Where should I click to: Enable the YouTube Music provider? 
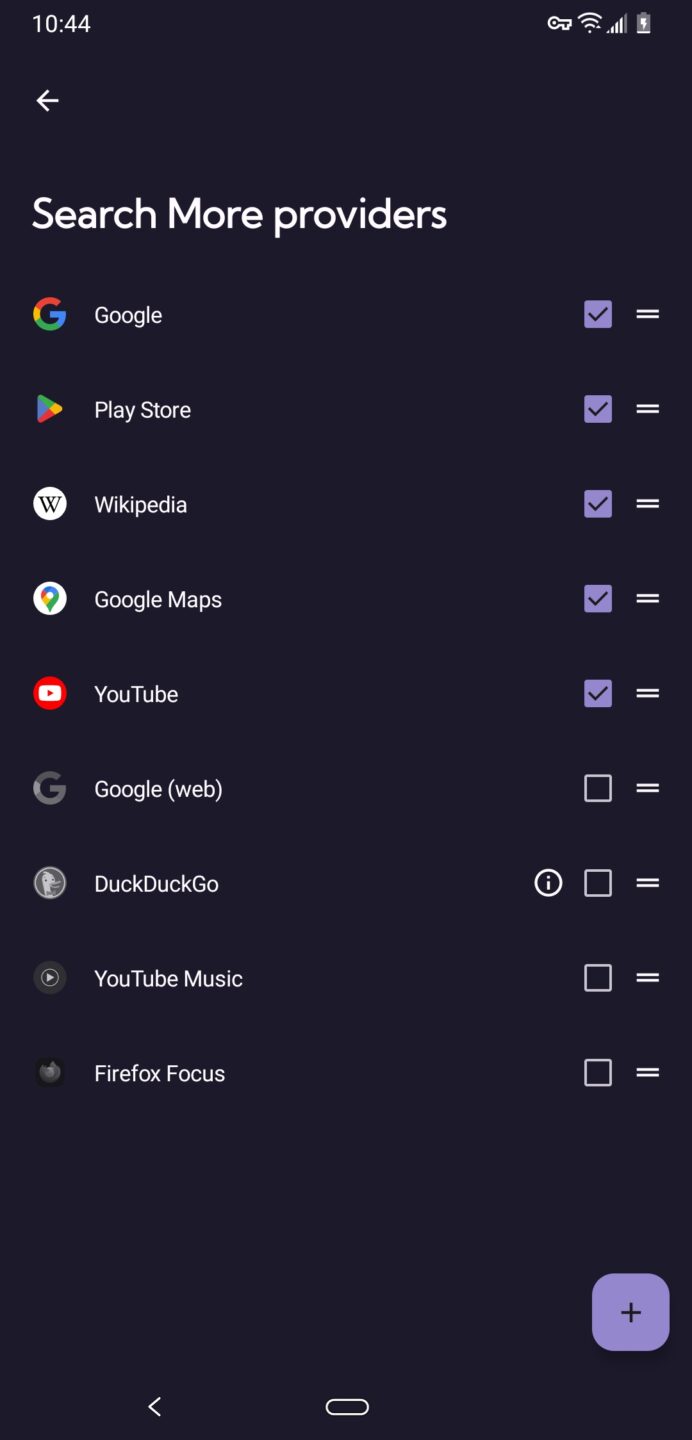(x=597, y=977)
